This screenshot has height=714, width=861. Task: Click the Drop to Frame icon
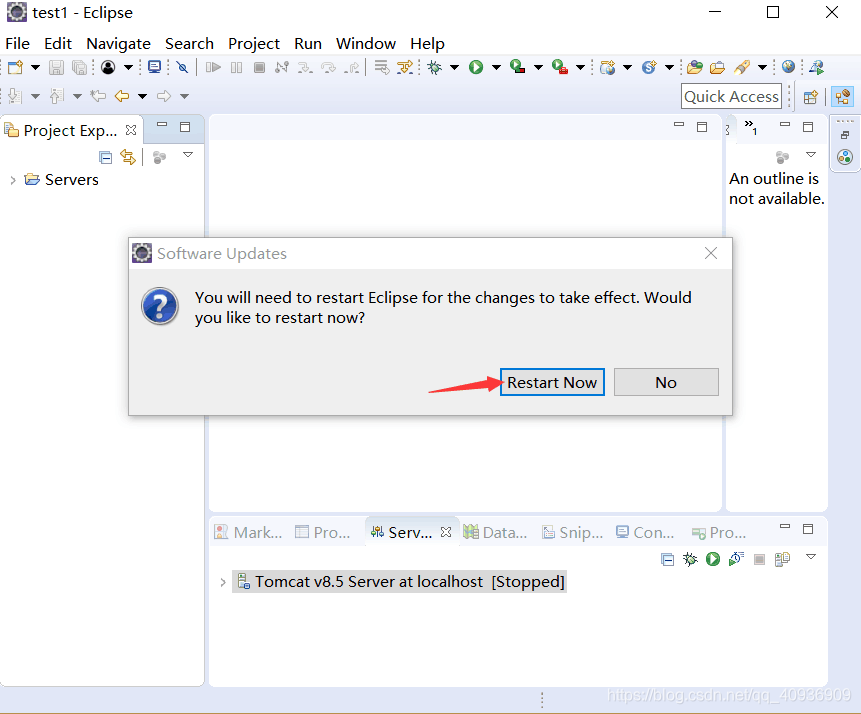point(382,68)
